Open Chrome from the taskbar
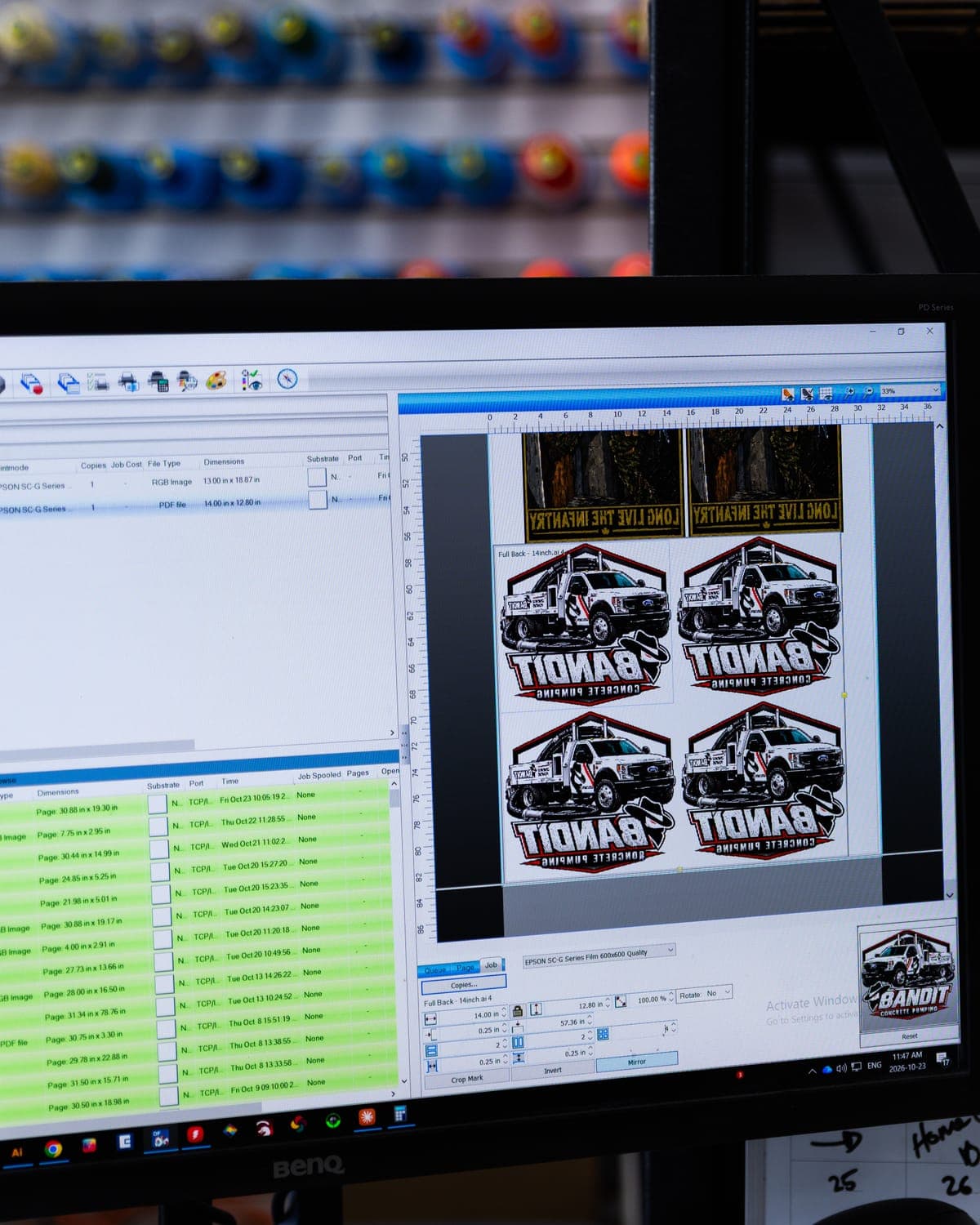Viewport: 980px width, 1225px height. [53, 1149]
